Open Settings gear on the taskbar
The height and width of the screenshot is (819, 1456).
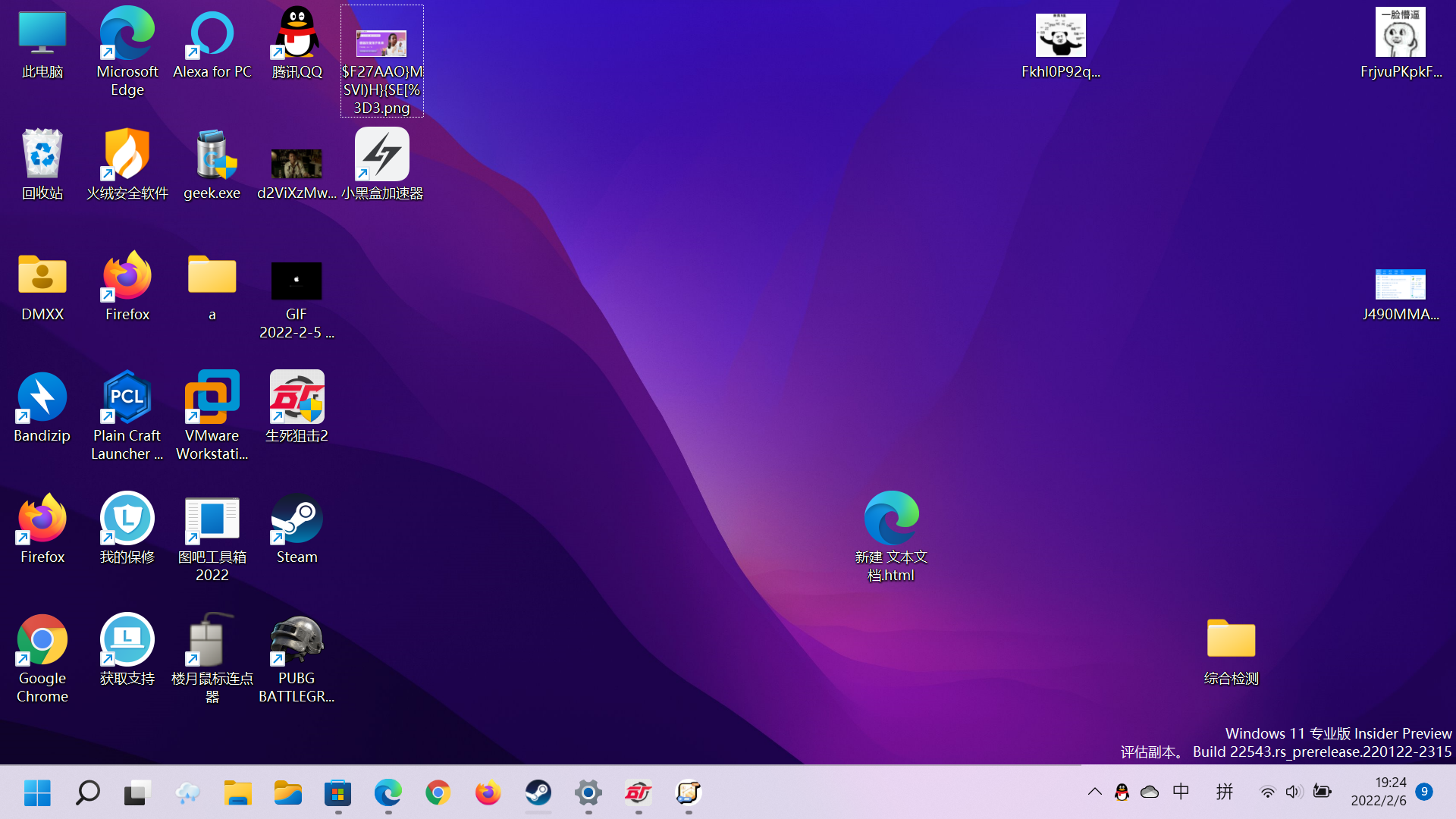pyautogui.click(x=588, y=792)
